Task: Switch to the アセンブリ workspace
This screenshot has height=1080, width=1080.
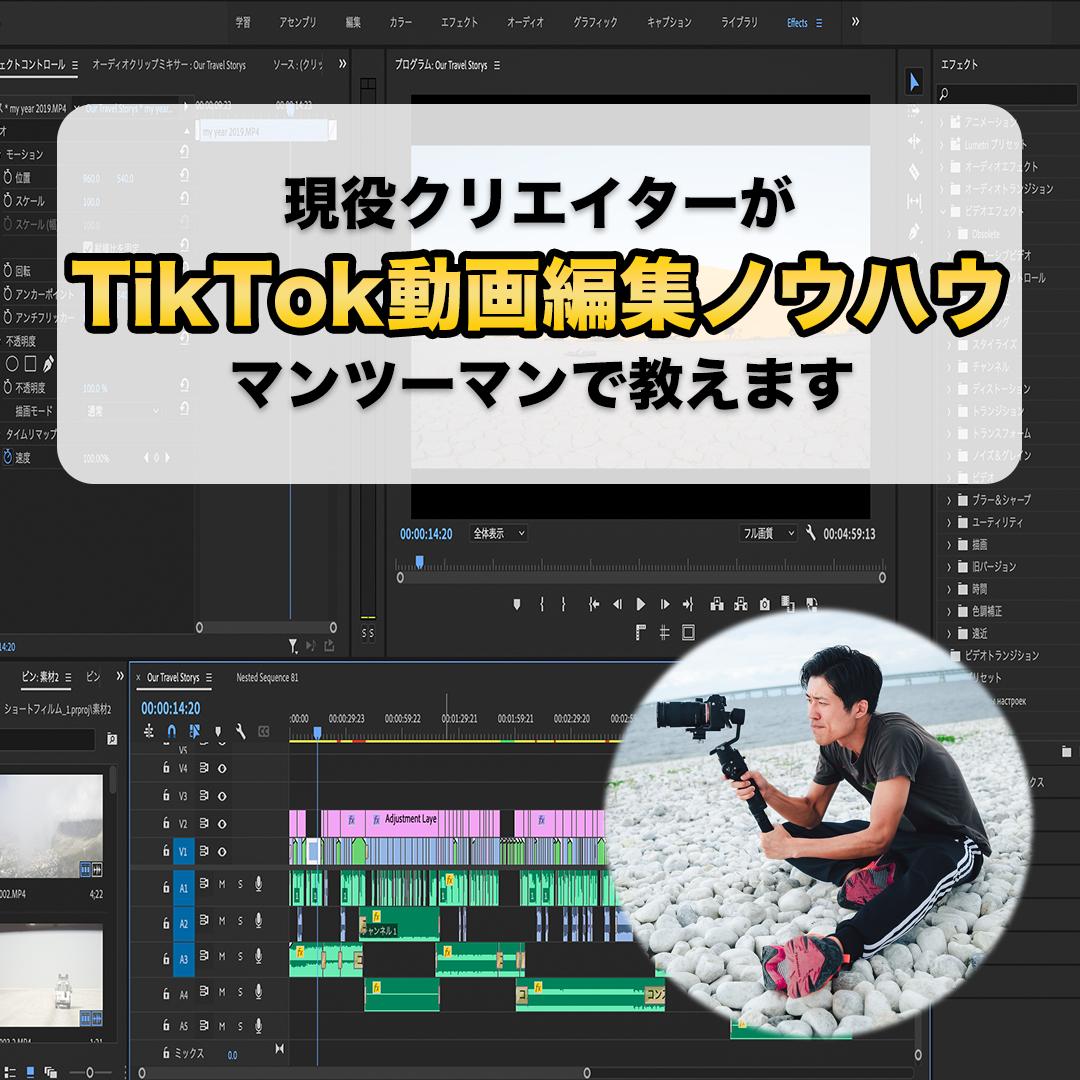Action: click(298, 22)
